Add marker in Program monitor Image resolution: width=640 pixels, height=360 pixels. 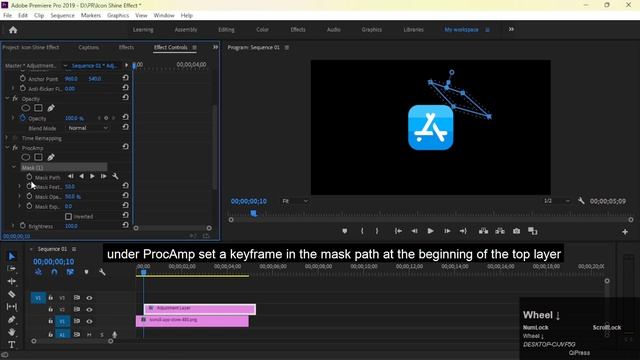344,231
